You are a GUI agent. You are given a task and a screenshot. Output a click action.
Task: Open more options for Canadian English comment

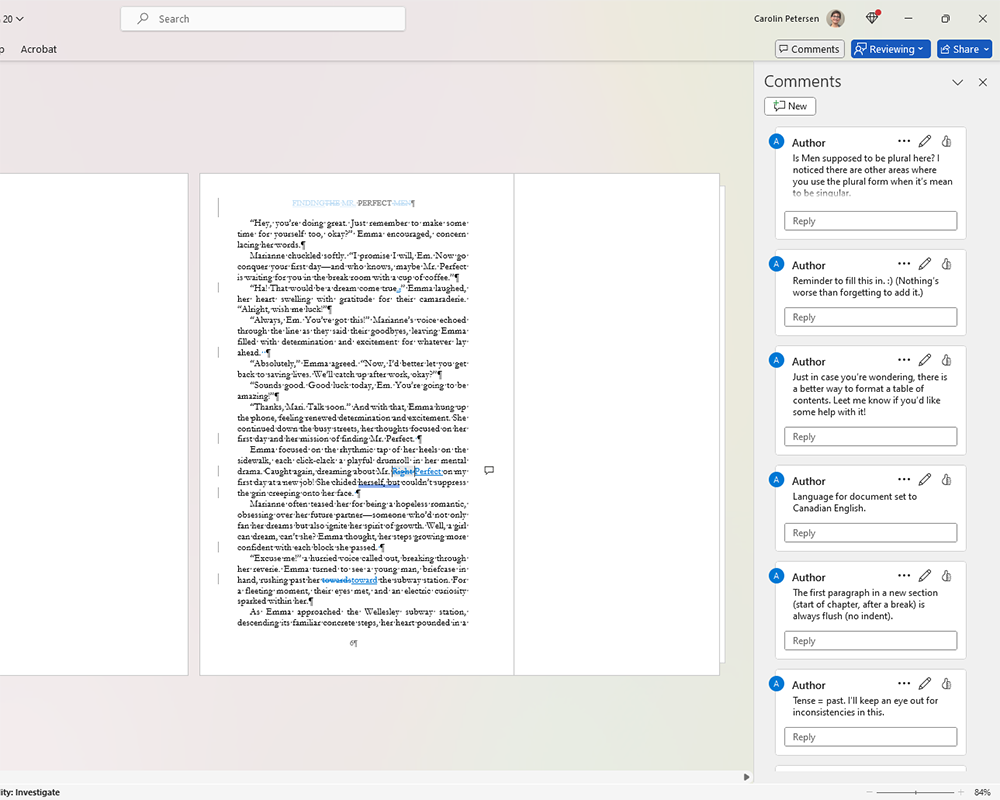904,479
